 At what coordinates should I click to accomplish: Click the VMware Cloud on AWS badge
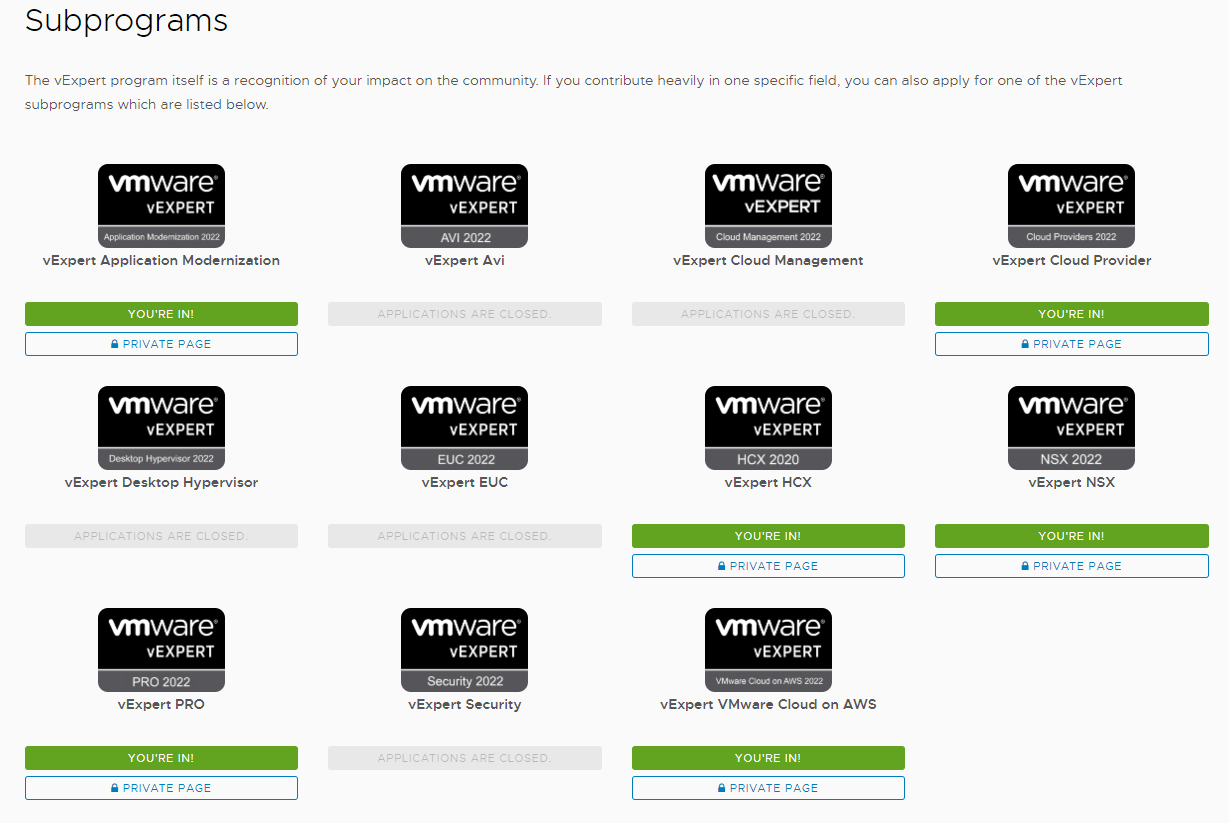point(768,650)
